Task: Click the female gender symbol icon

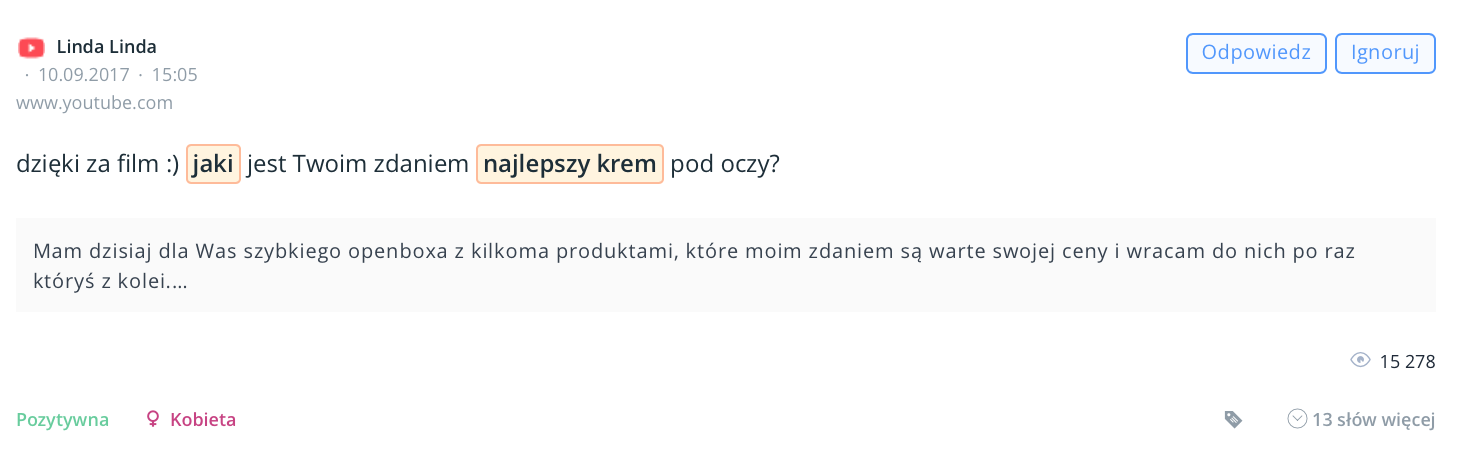Action: (x=153, y=420)
